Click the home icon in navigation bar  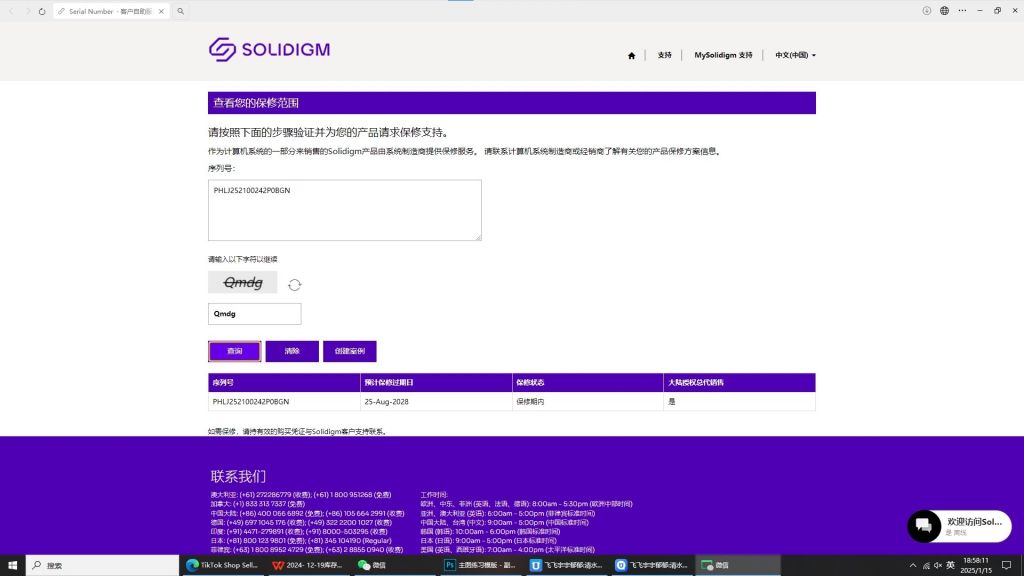point(631,55)
